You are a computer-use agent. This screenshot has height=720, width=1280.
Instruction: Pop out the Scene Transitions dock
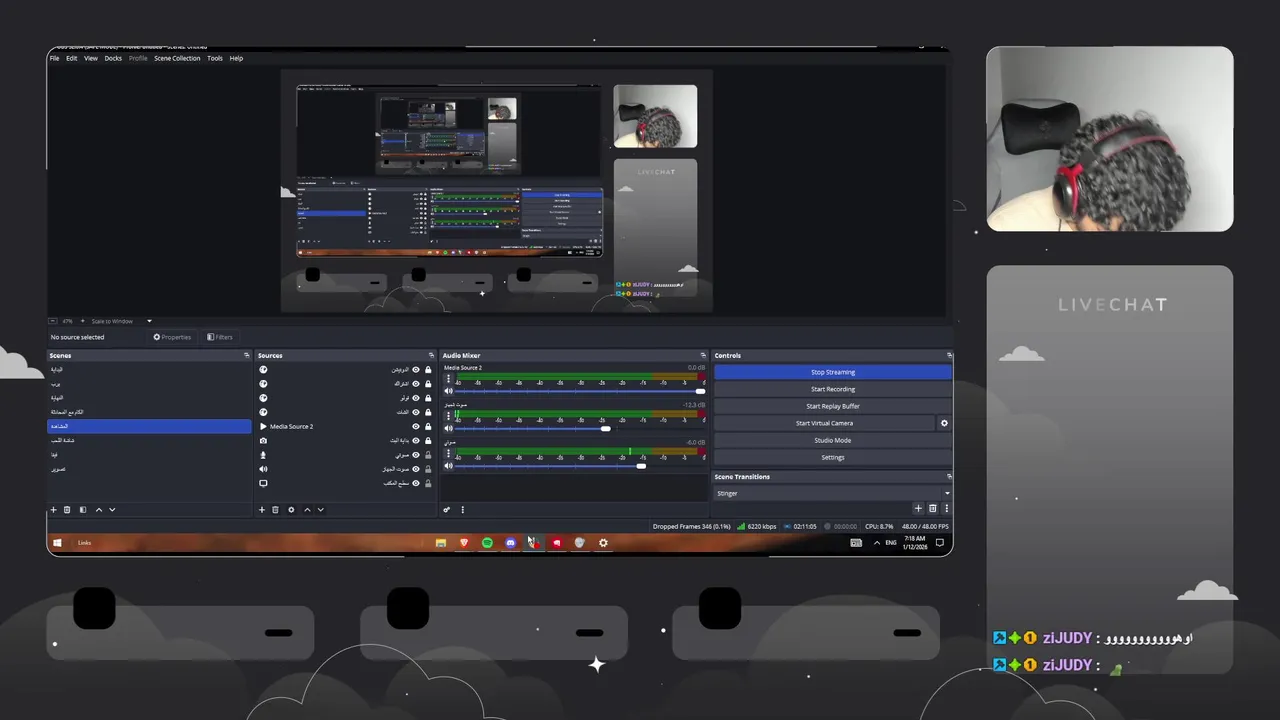(949, 477)
